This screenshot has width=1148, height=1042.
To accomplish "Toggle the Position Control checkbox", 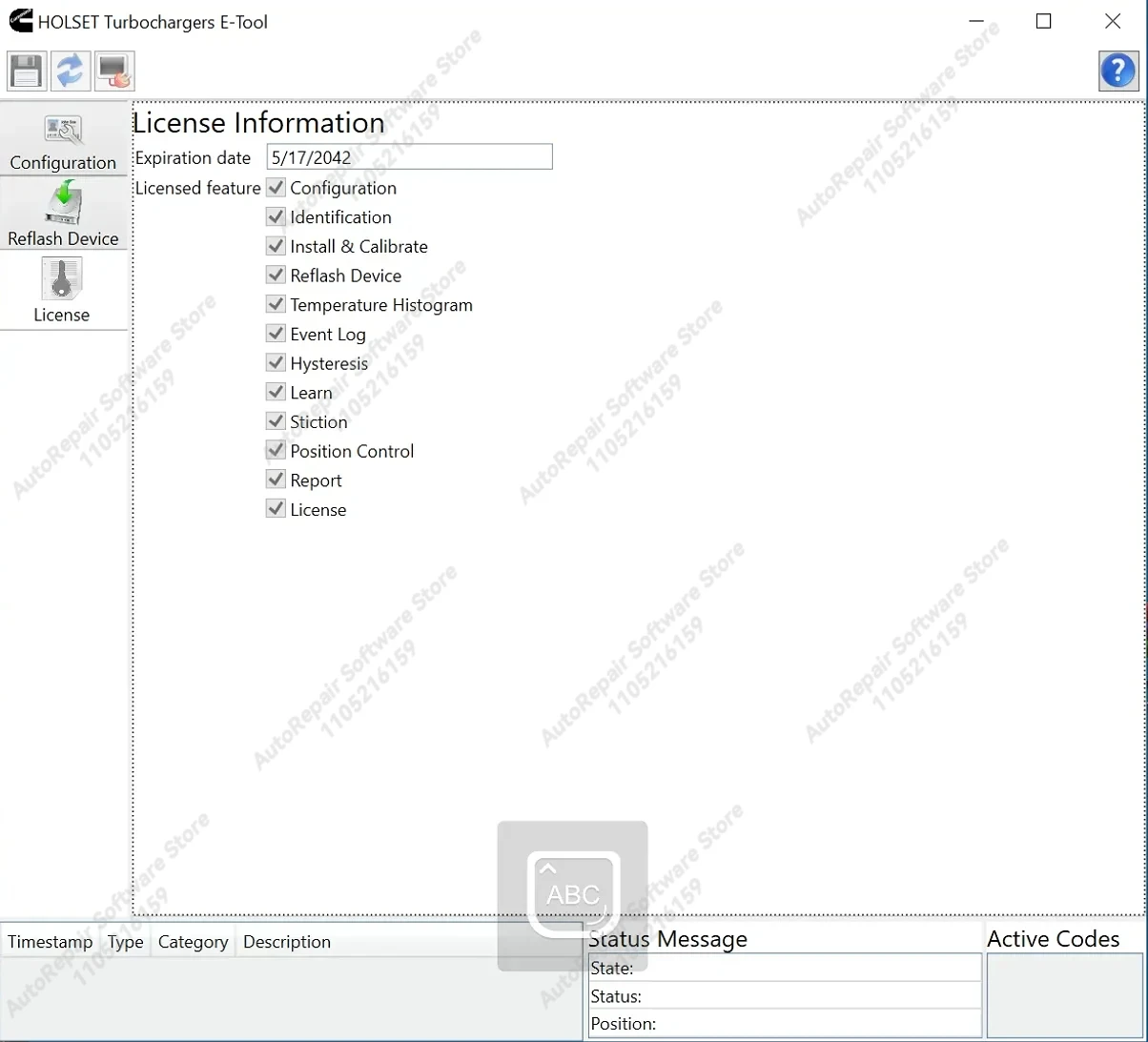I will pyautogui.click(x=276, y=450).
